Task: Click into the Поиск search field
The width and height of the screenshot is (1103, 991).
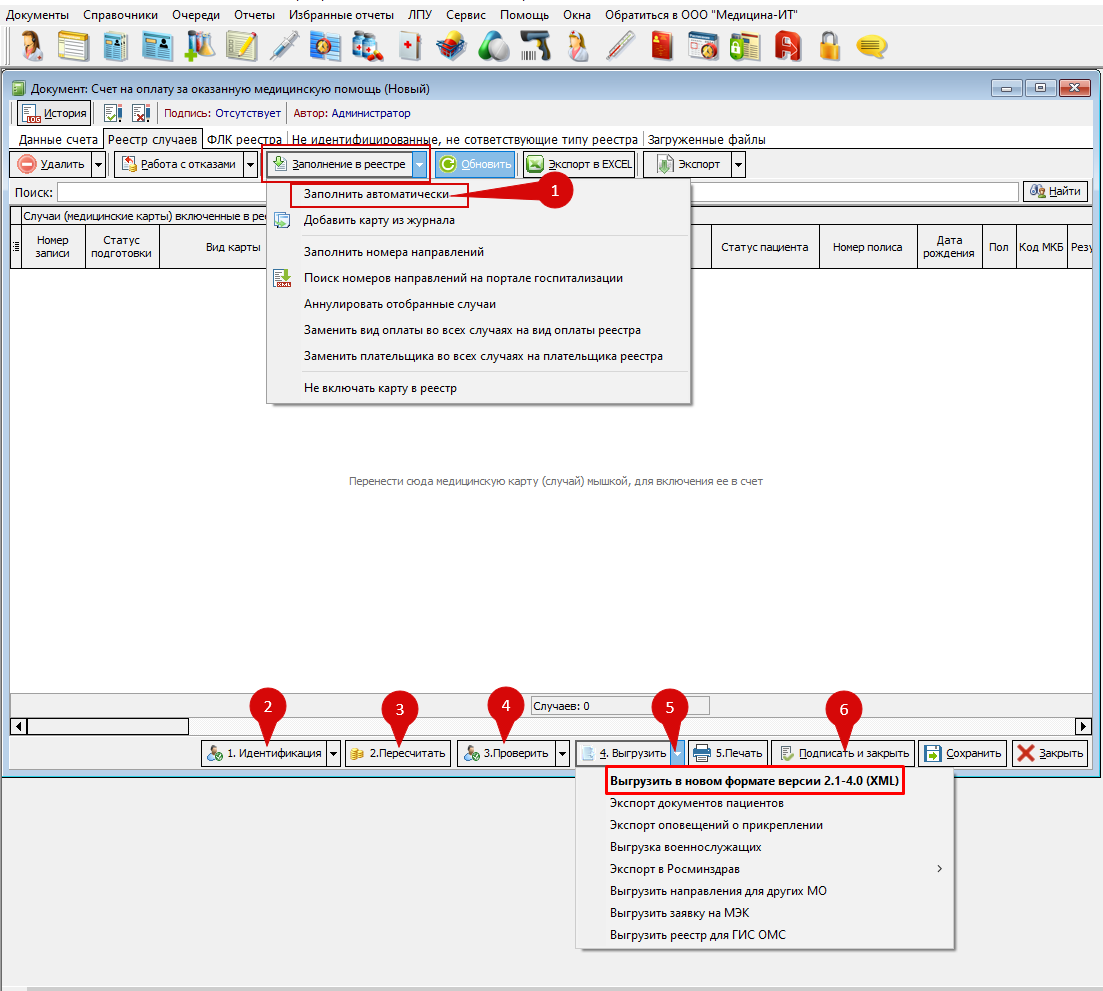Action: click(537, 192)
